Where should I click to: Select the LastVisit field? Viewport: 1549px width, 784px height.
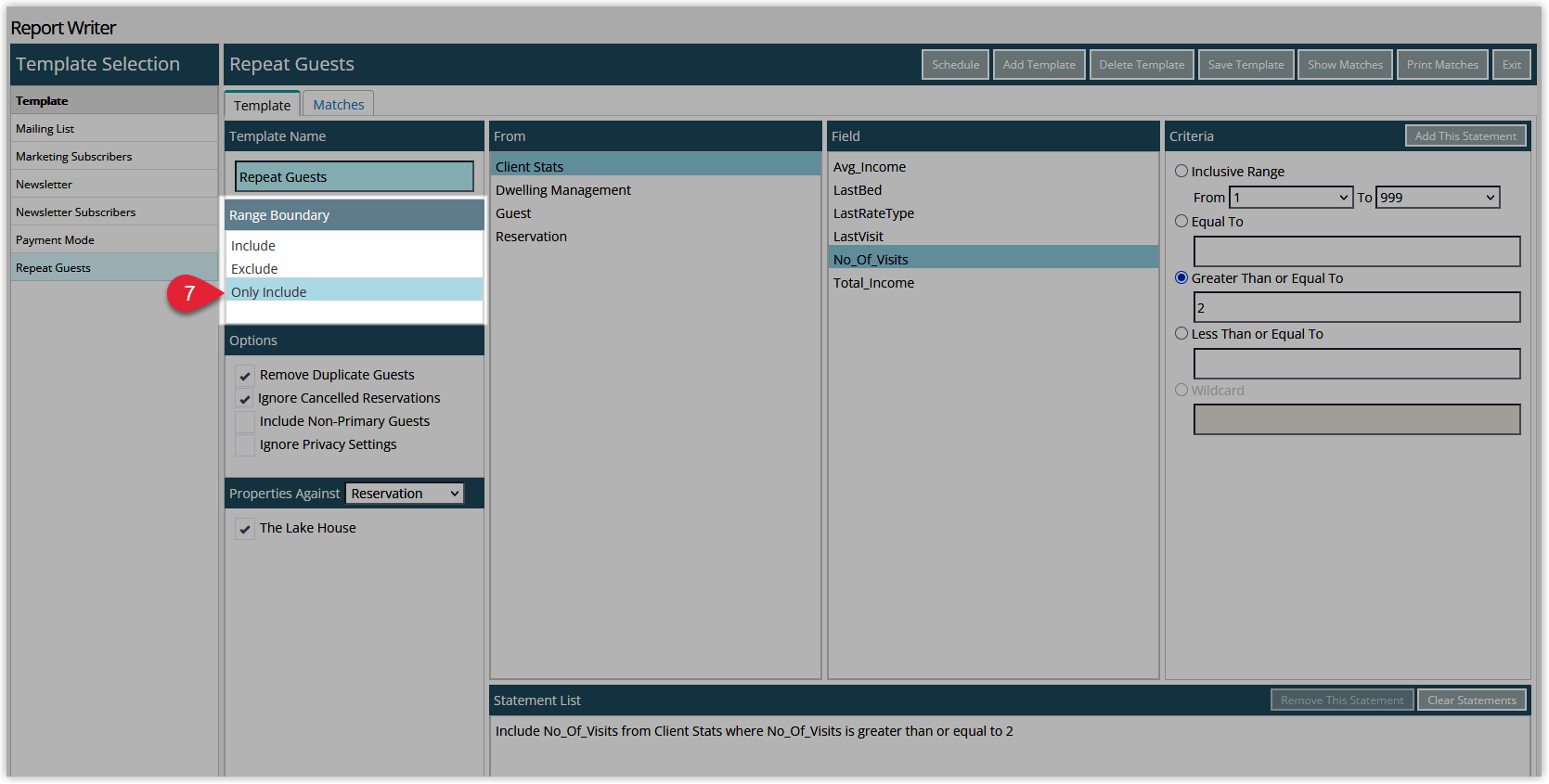click(993, 237)
